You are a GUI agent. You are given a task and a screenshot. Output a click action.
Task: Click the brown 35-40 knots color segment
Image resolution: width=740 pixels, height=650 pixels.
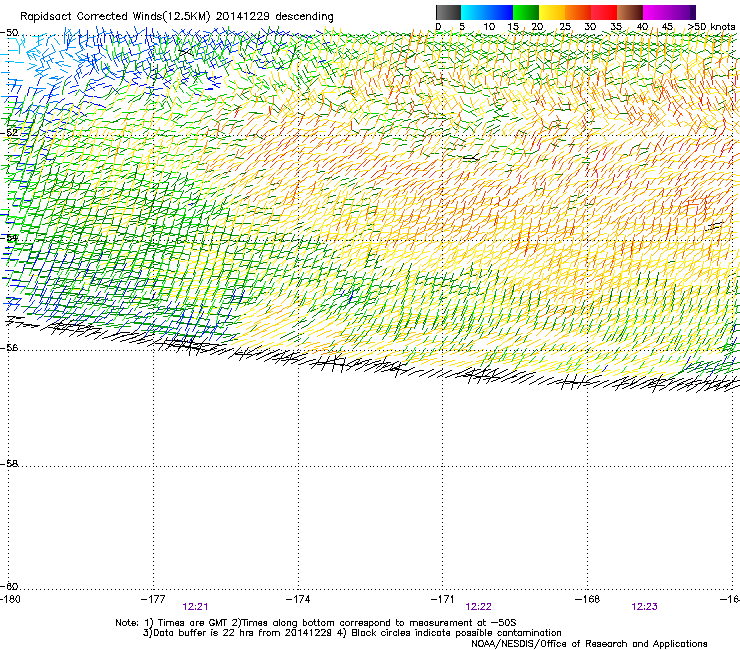[x=630, y=12]
